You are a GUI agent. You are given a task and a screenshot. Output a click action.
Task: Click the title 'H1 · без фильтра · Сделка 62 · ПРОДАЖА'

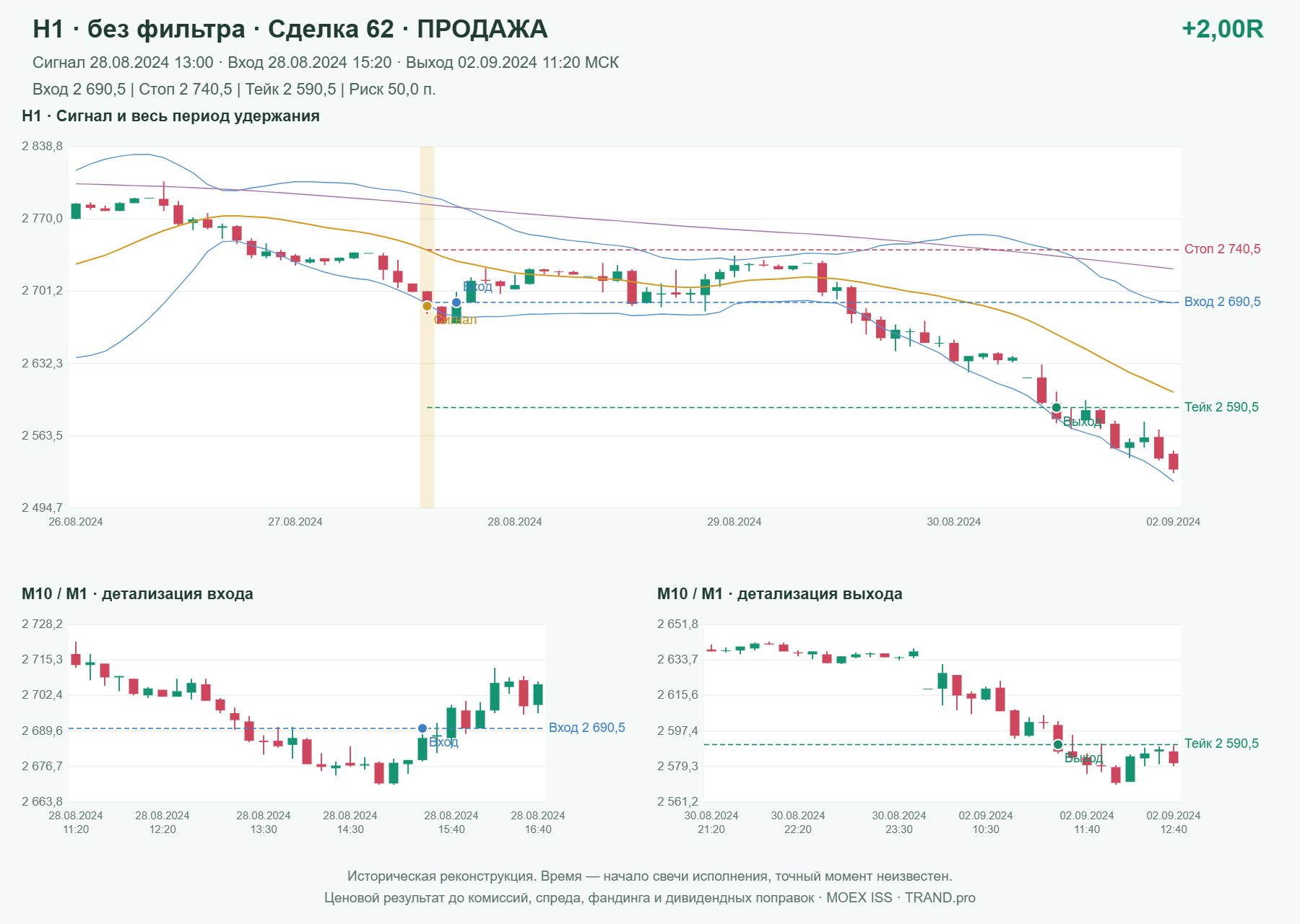[x=290, y=29]
